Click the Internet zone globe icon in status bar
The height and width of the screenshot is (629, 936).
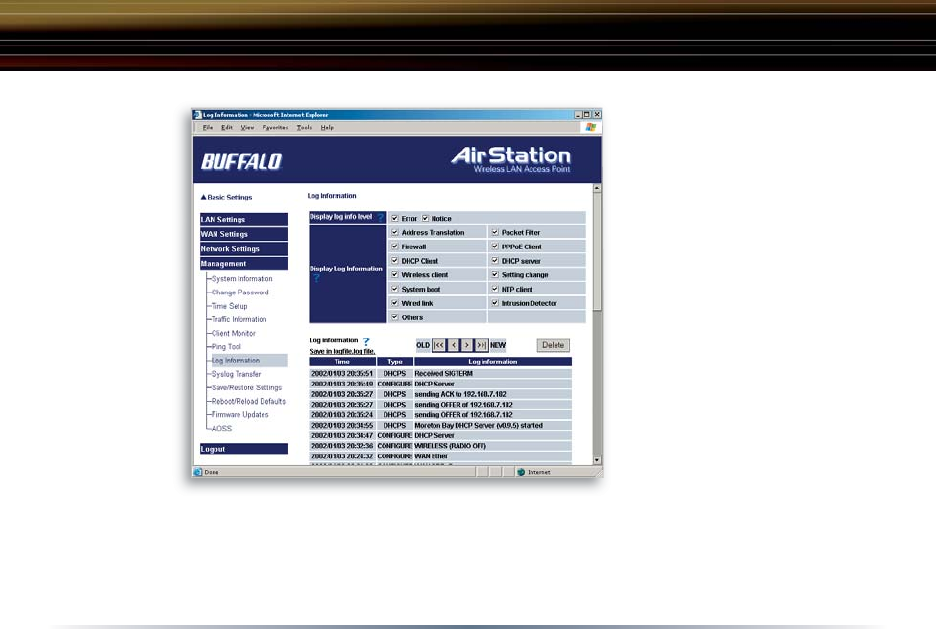click(x=521, y=472)
